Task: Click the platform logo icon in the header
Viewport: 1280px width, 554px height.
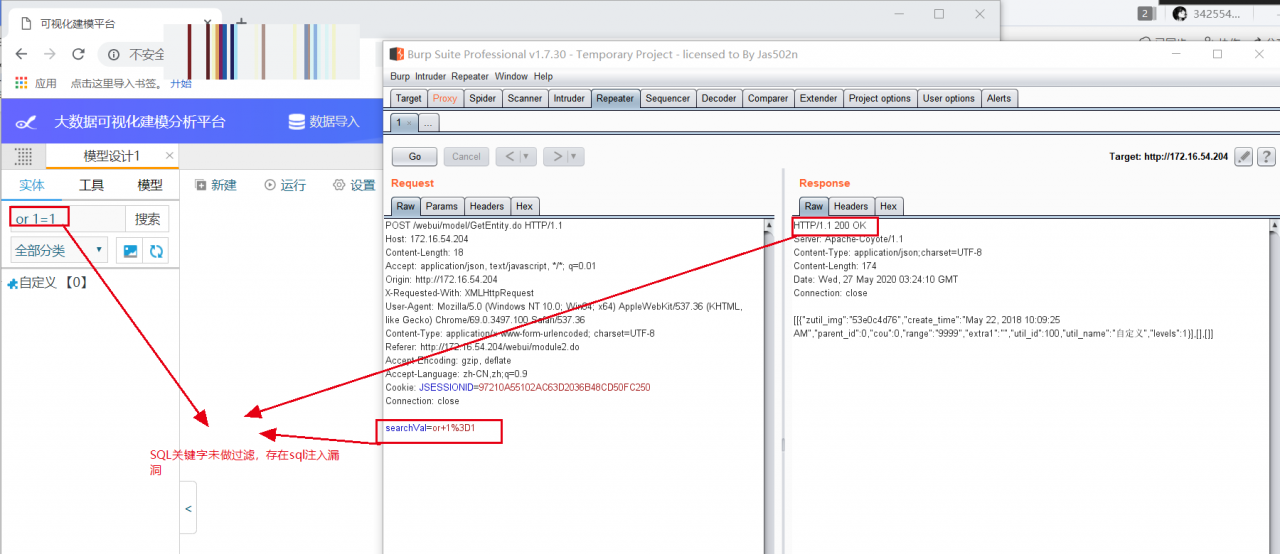Action: click(x=27, y=122)
